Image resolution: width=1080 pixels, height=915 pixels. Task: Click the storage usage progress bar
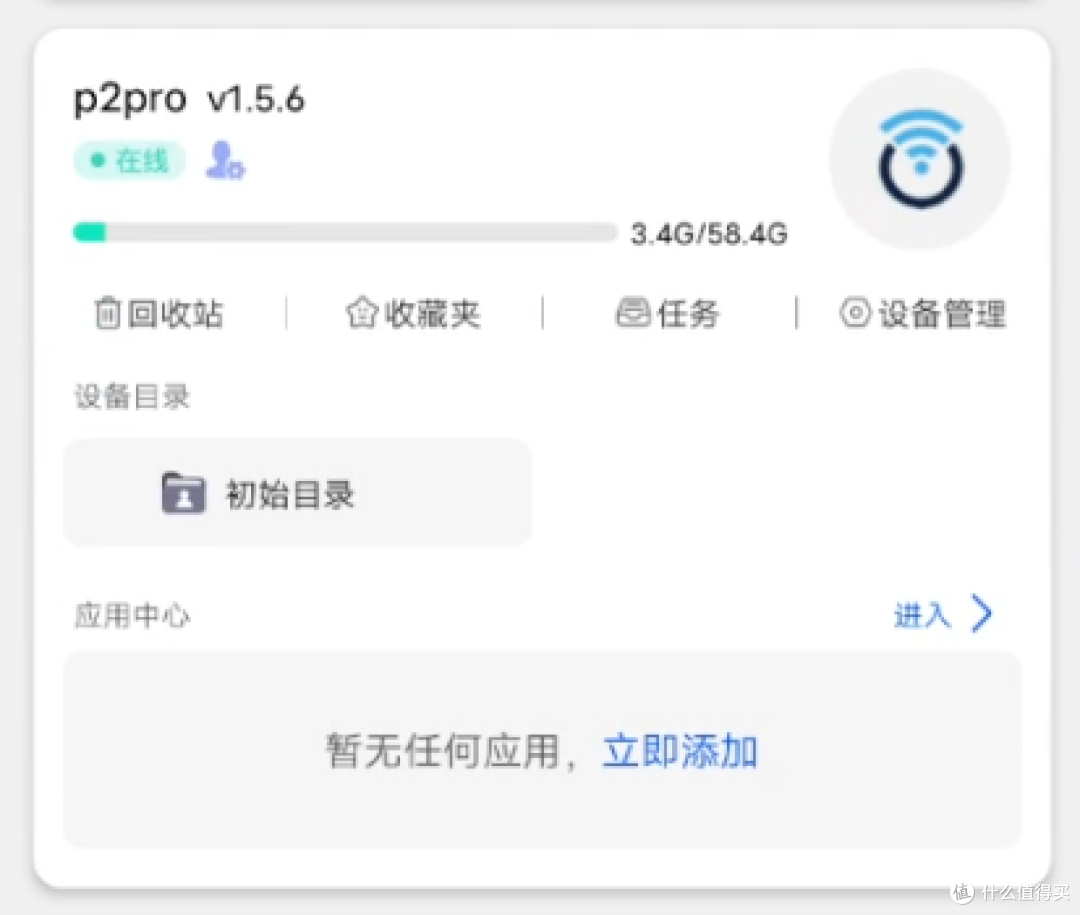point(345,232)
